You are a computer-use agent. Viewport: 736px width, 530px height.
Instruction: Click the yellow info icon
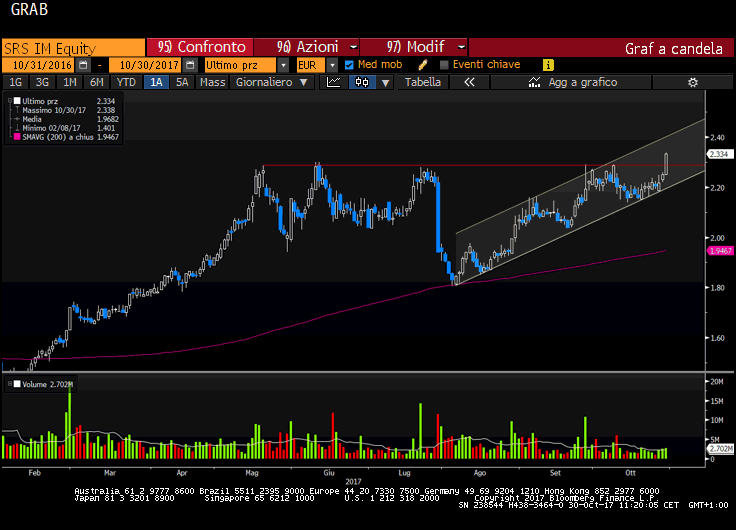[548, 65]
